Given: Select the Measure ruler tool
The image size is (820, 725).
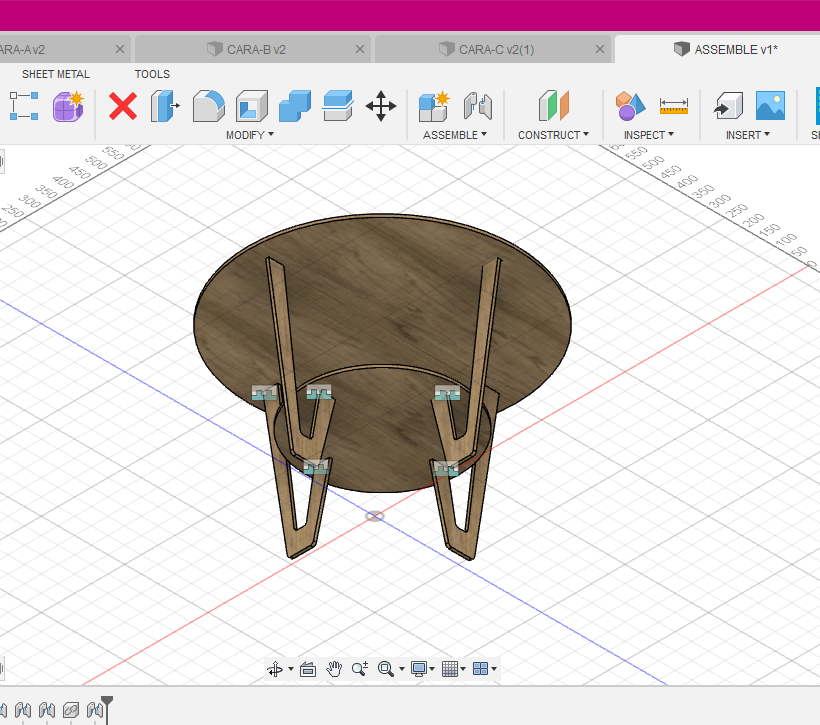Looking at the screenshot, I should click(x=674, y=106).
